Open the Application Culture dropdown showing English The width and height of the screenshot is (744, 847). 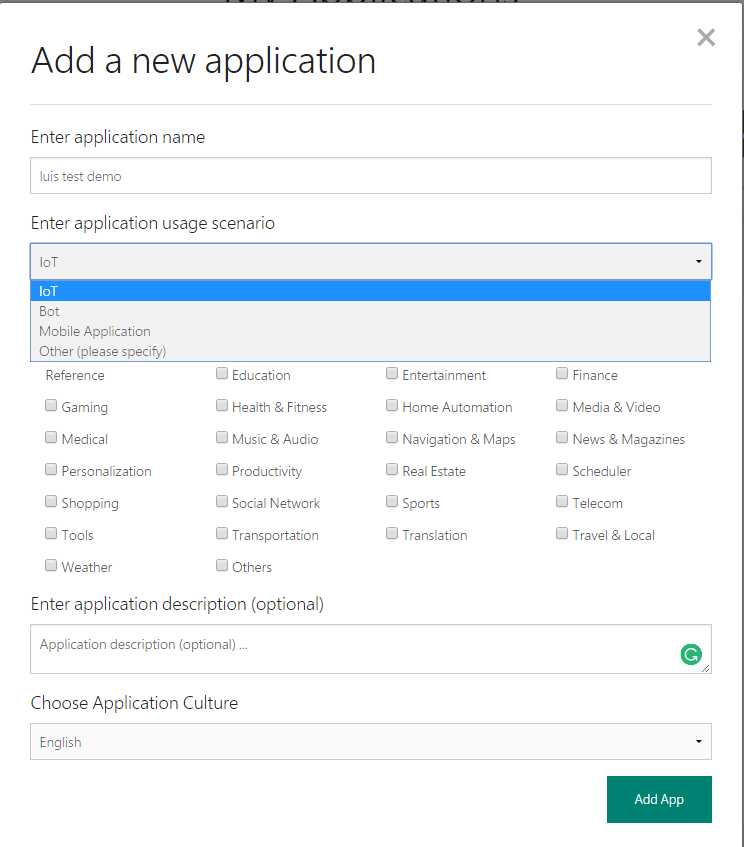(371, 742)
